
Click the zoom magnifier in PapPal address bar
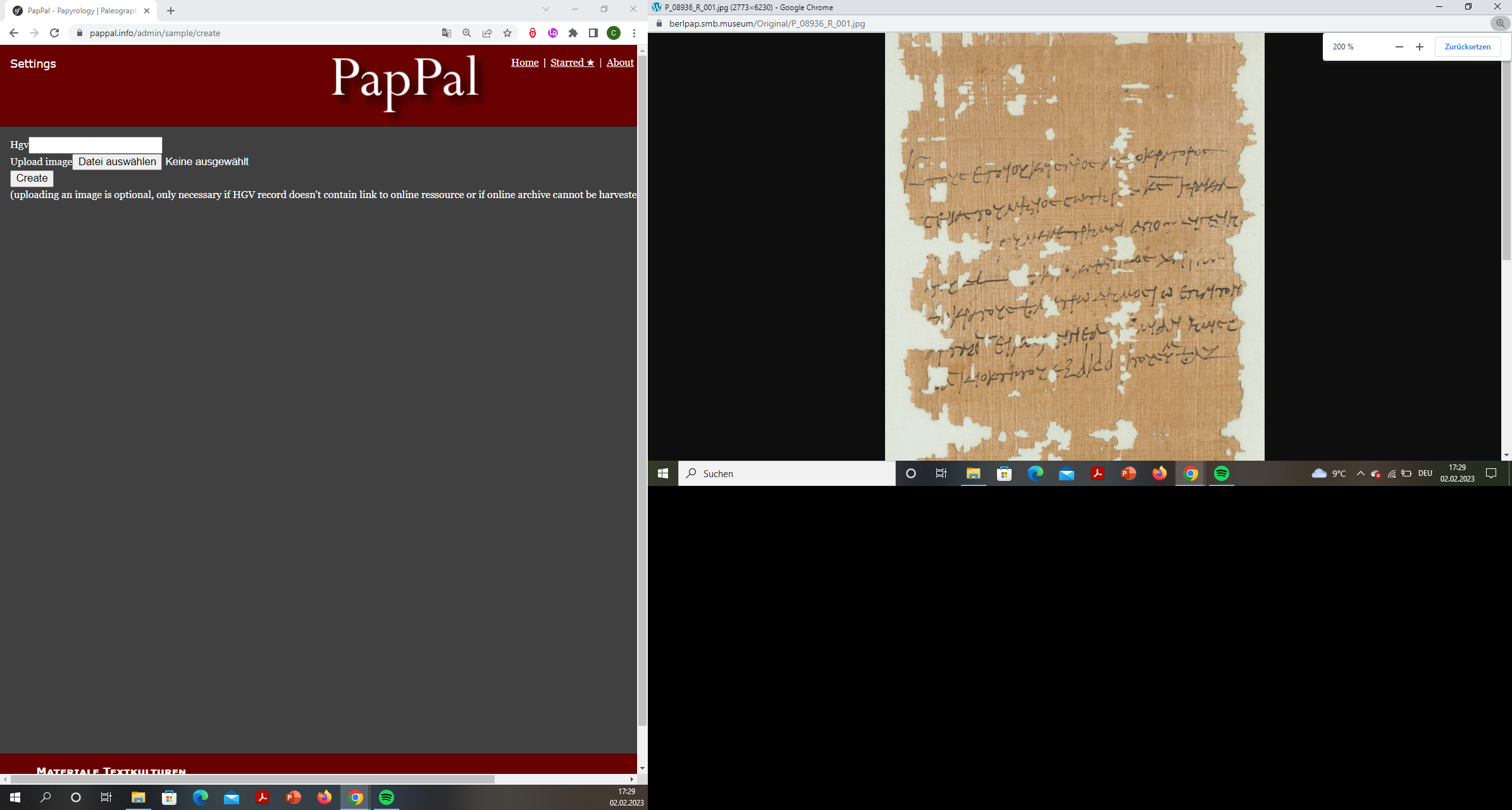pyautogui.click(x=467, y=33)
